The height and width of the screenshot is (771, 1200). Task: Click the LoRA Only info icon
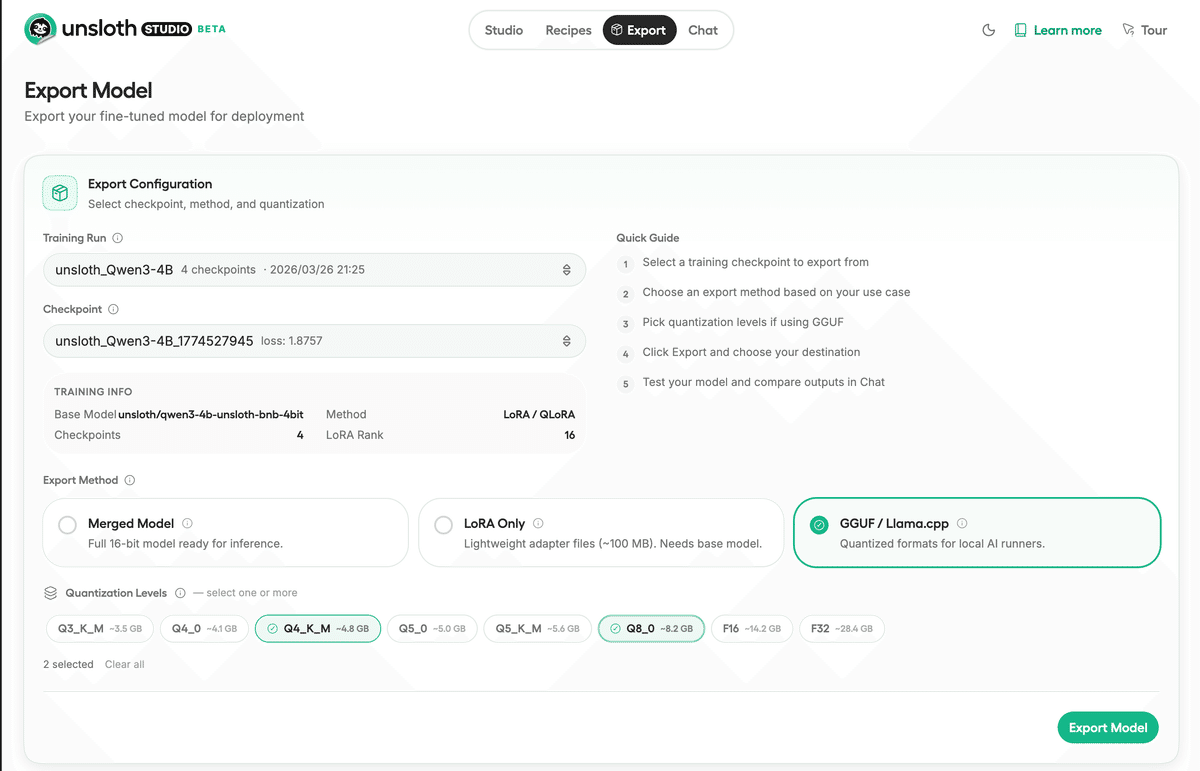(538, 523)
